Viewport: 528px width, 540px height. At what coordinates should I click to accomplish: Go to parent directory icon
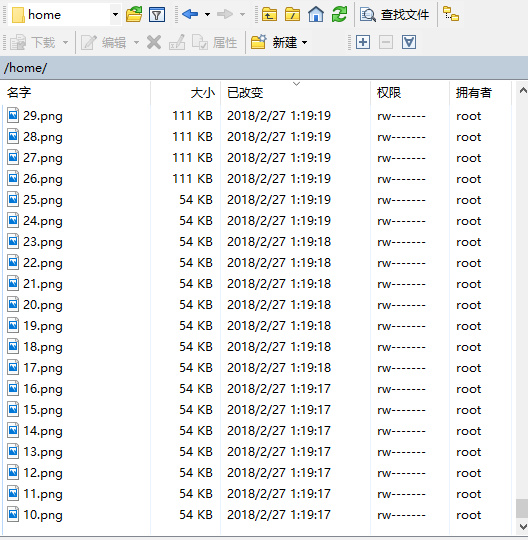[269, 14]
